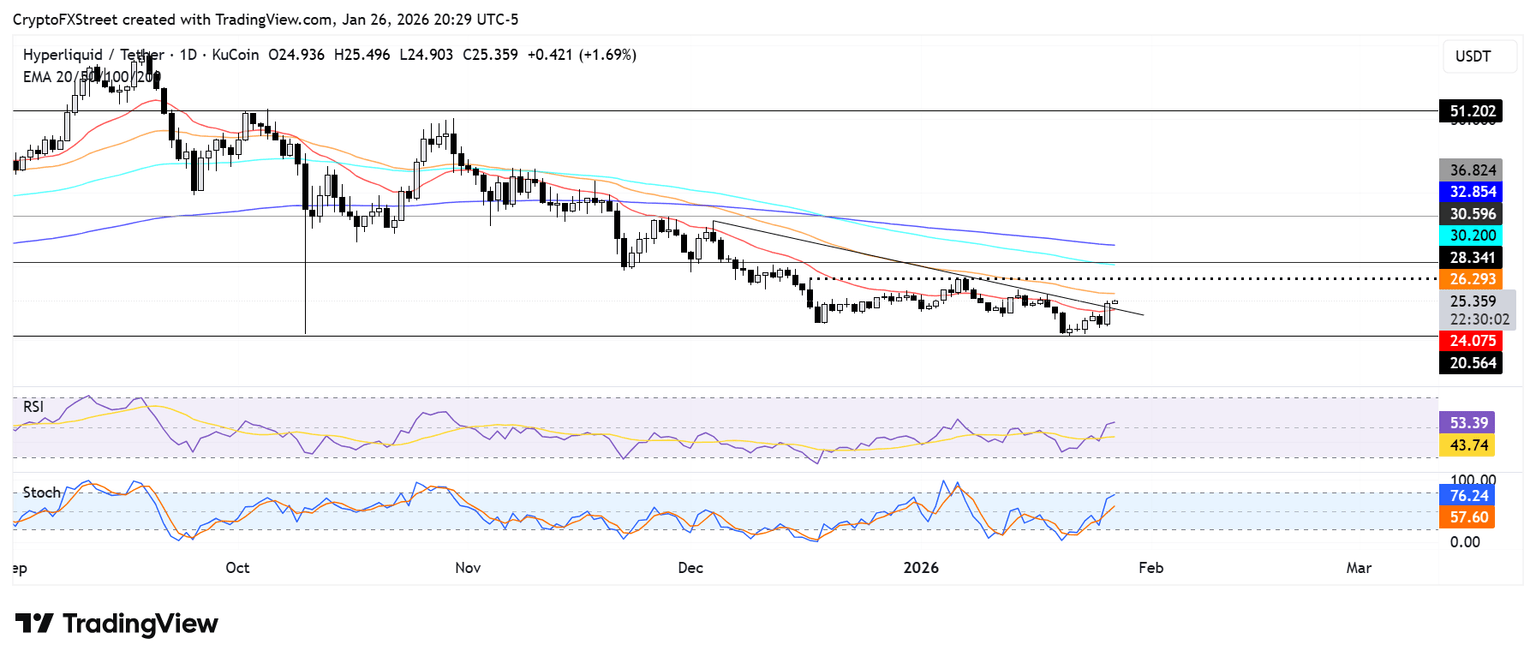Click the orange Stoch value 57.60
Image resolution: width=1536 pixels, height=662 pixels.
click(x=1470, y=517)
